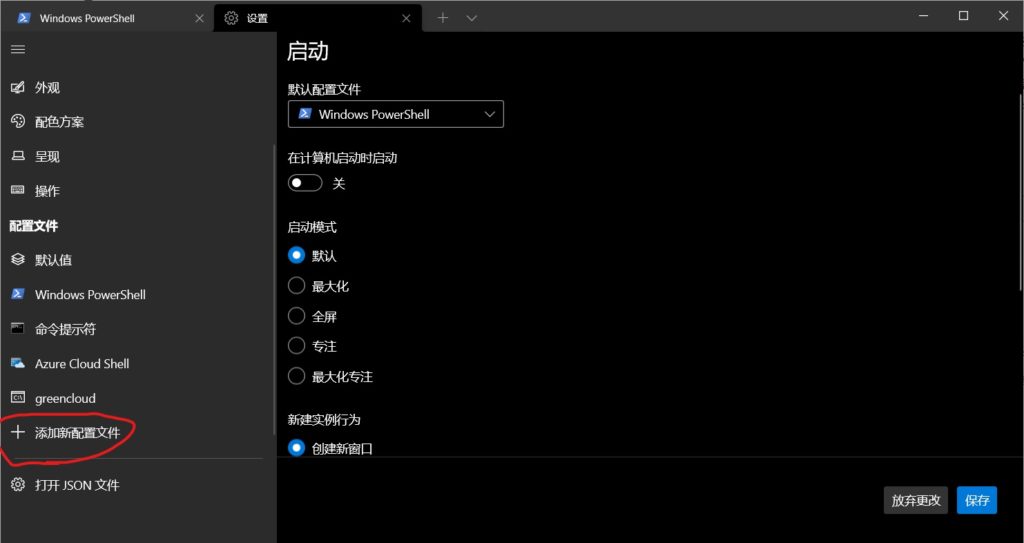Viewport: 1024px width, 543px height.
Task: Open the 默认配置文件 dropdown
Action: click(x=396, y=114)
